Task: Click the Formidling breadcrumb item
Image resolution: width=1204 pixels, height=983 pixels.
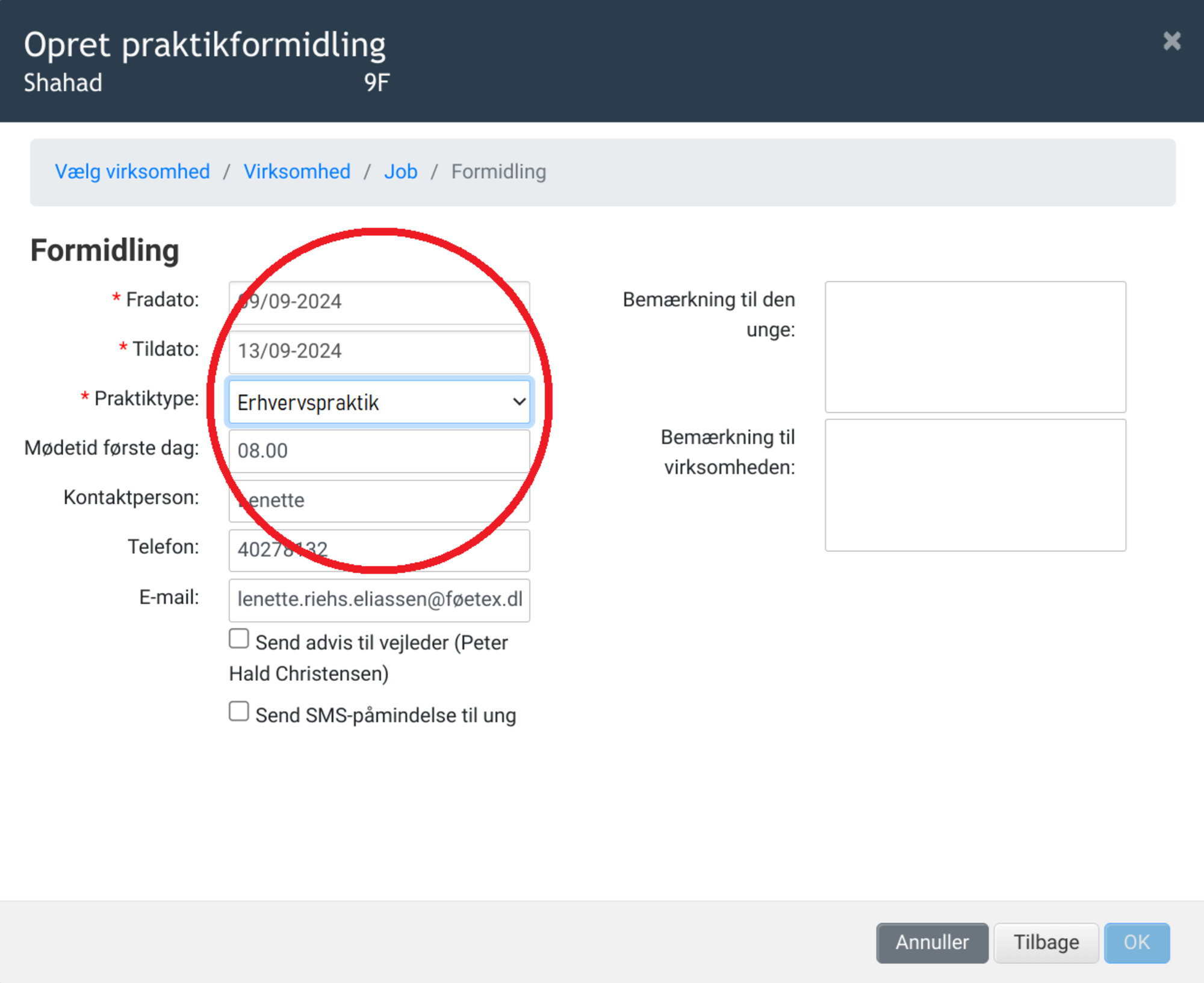Action: [498, 172]
